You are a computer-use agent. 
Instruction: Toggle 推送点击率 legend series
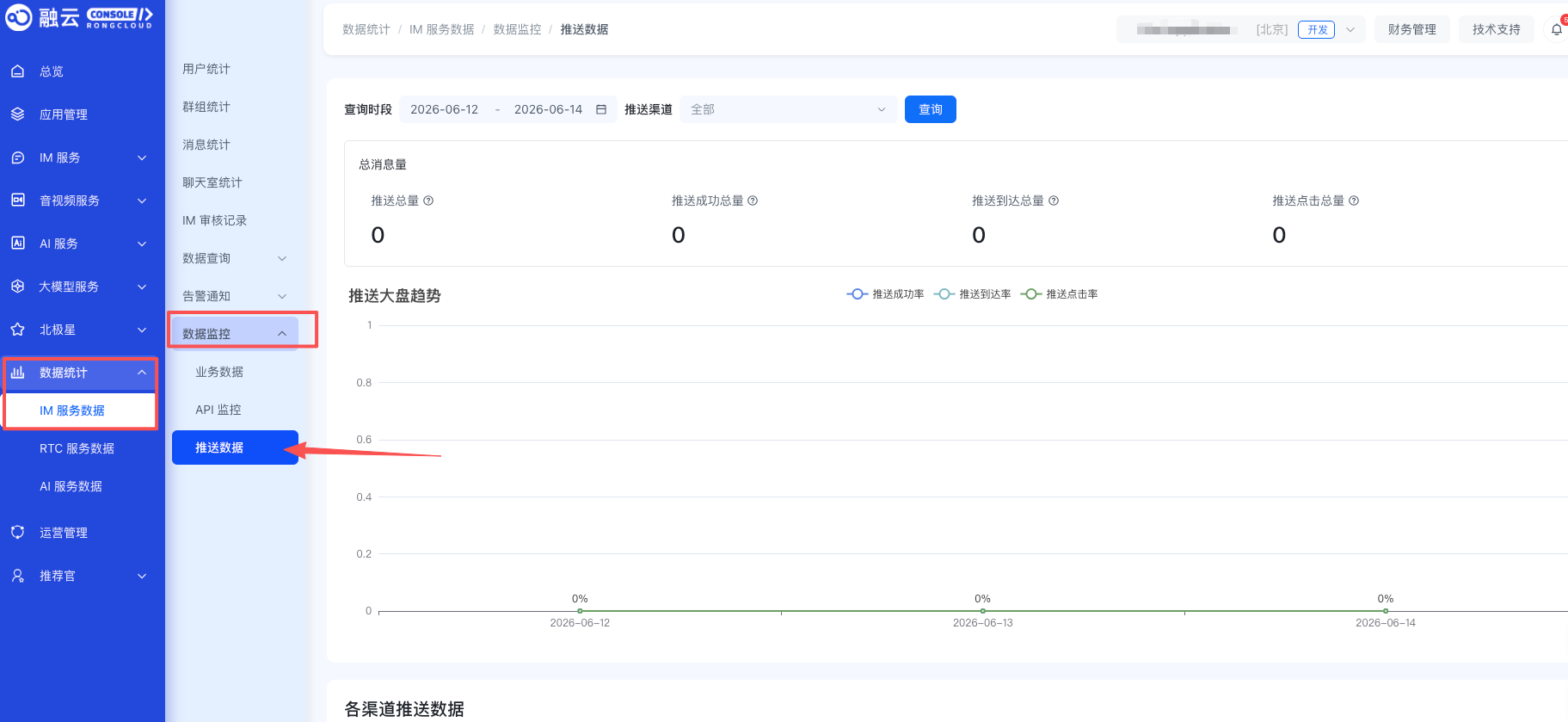pos(1059,294)
